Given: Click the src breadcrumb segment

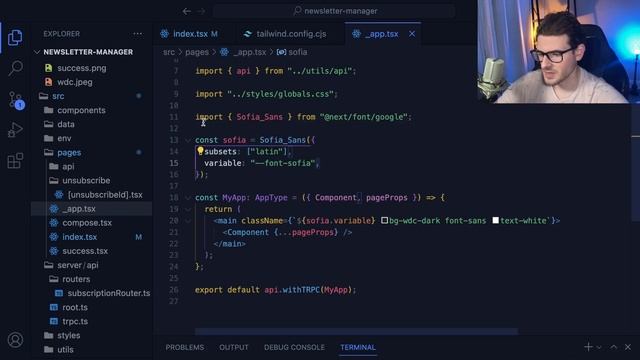Looking at the screenshot, I should click(169, 52).
